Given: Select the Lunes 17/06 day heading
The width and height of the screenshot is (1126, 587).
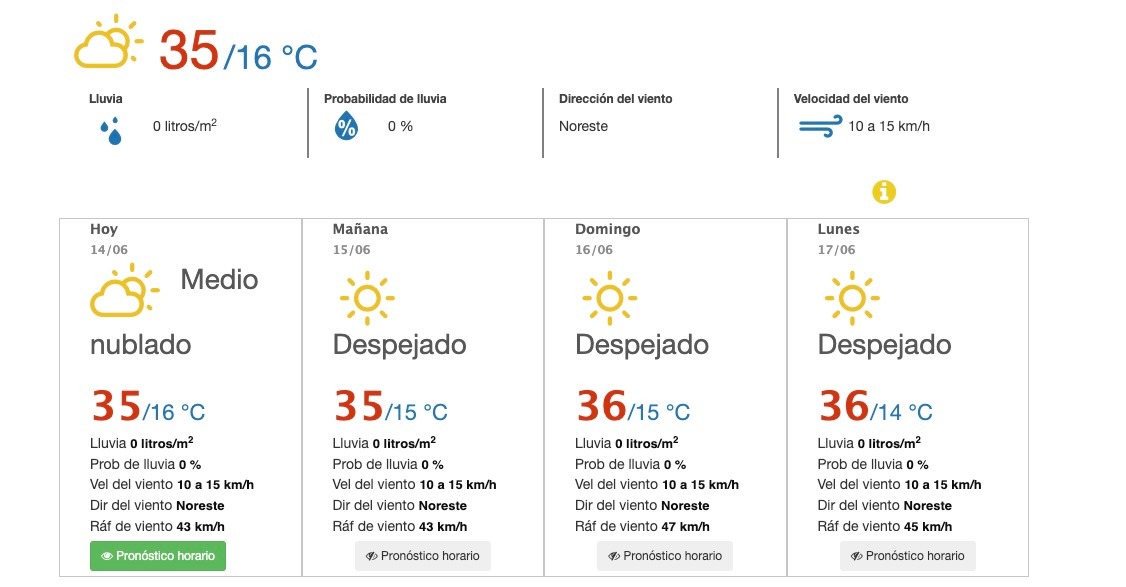Looking at the screenshot, I should 838,239.
